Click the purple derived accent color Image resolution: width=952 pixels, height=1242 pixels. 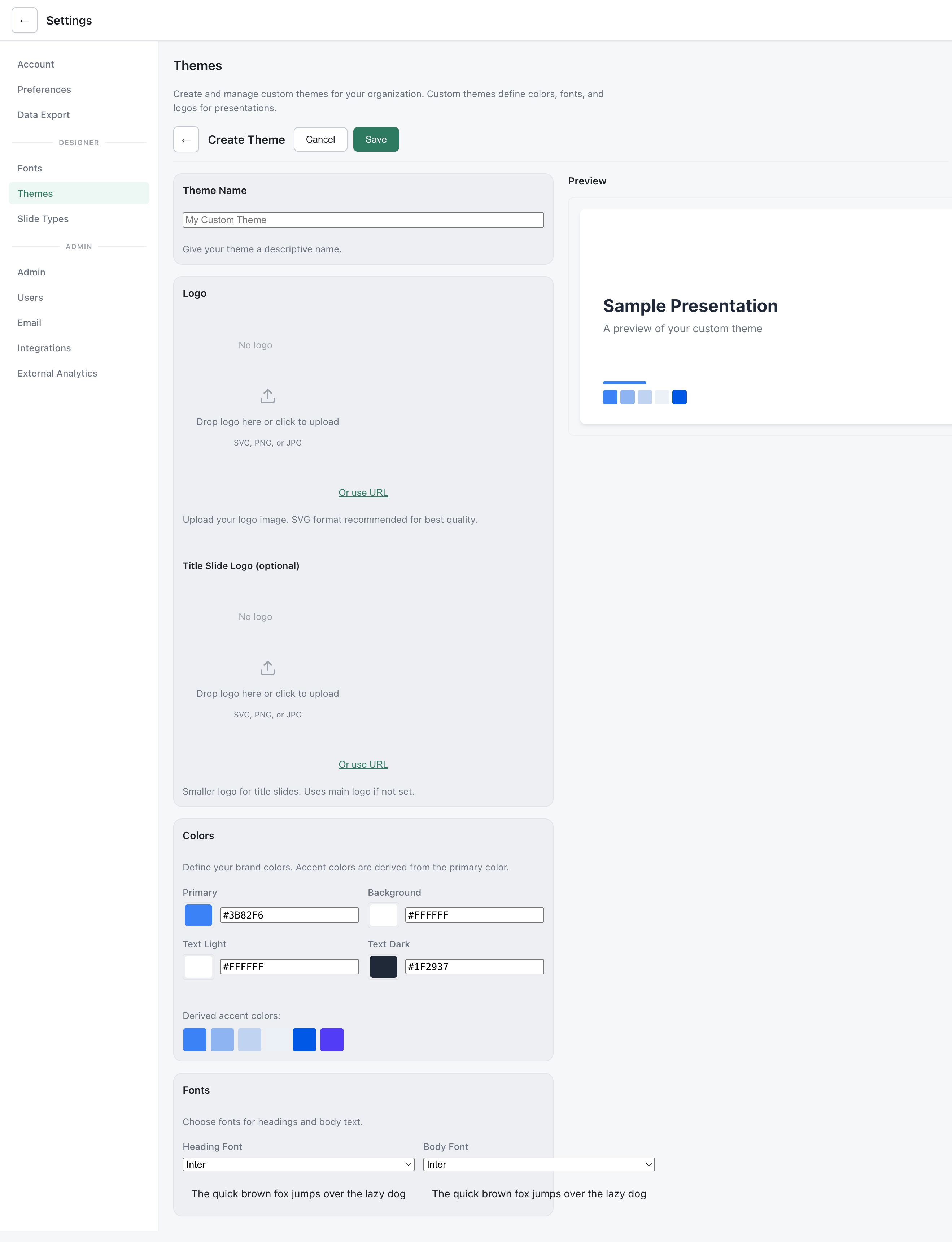tap(332, 1039)
